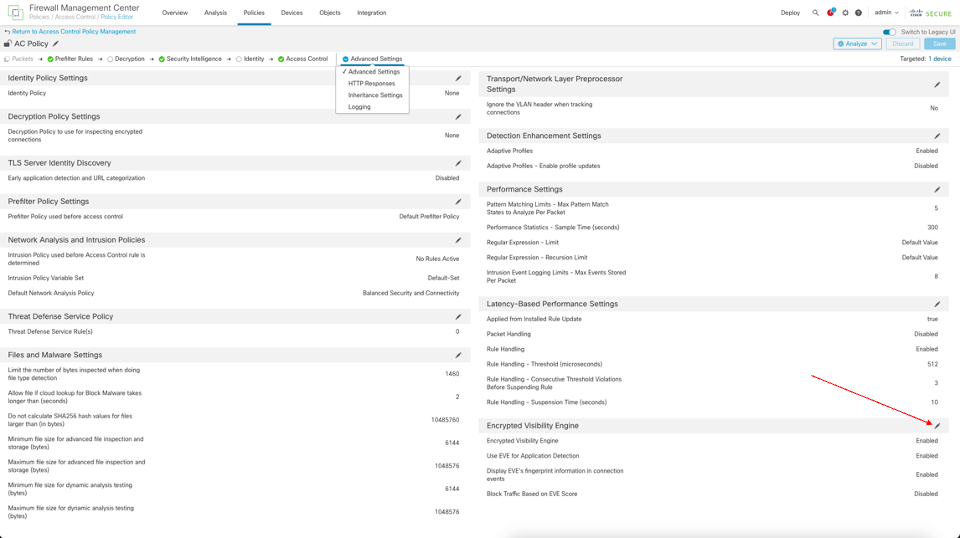Open the Integration menu
This screenshot has width=960, height=538.
point(372,13)
